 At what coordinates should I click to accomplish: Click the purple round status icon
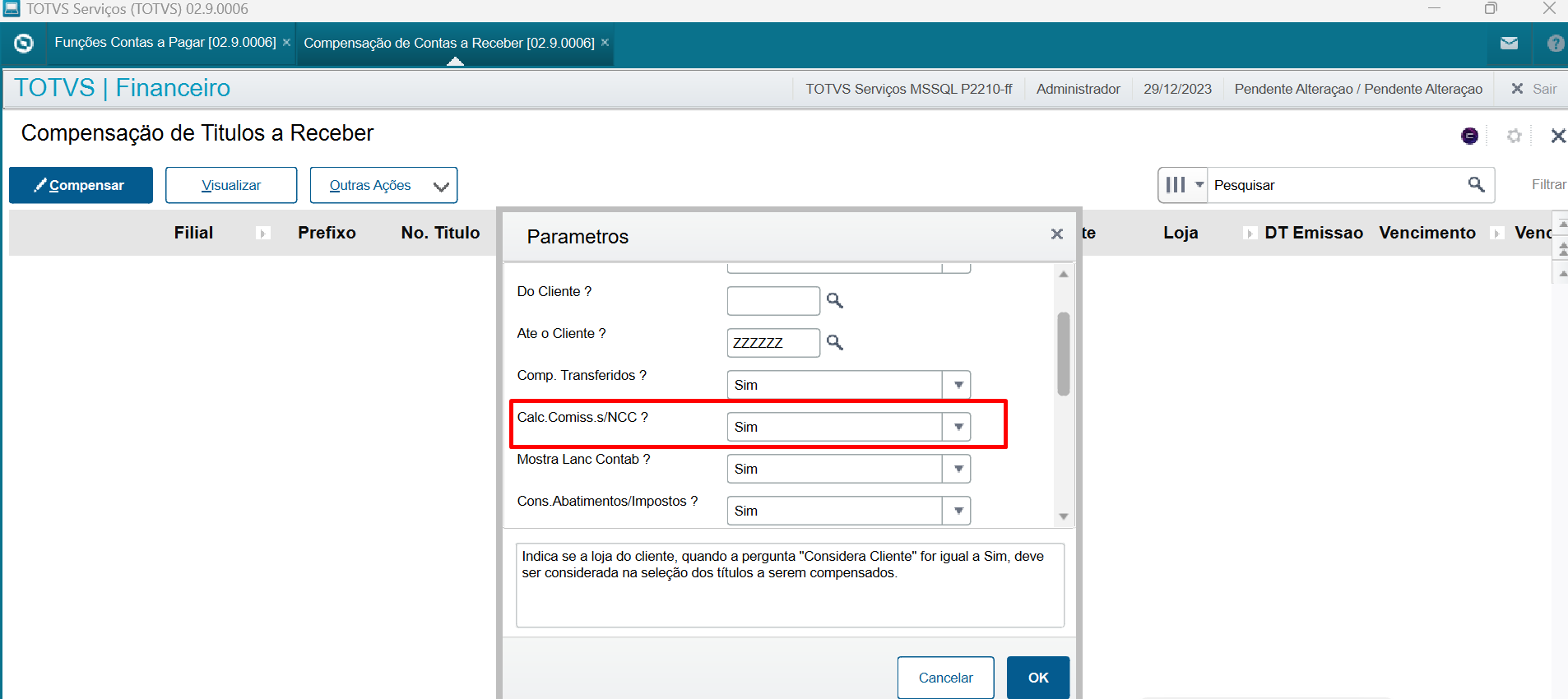click(1469, 137)
